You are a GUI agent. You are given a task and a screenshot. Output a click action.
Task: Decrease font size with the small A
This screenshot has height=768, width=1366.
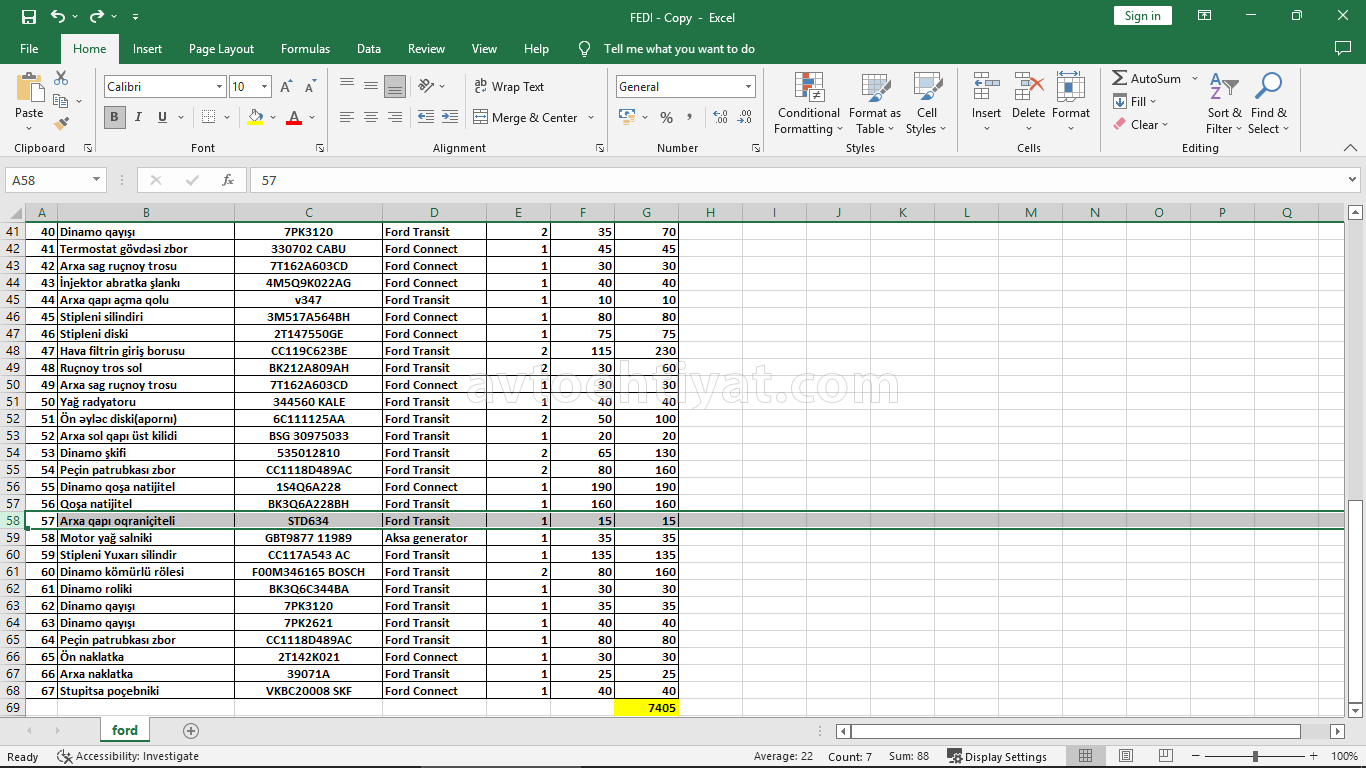(x=310, y=87)
